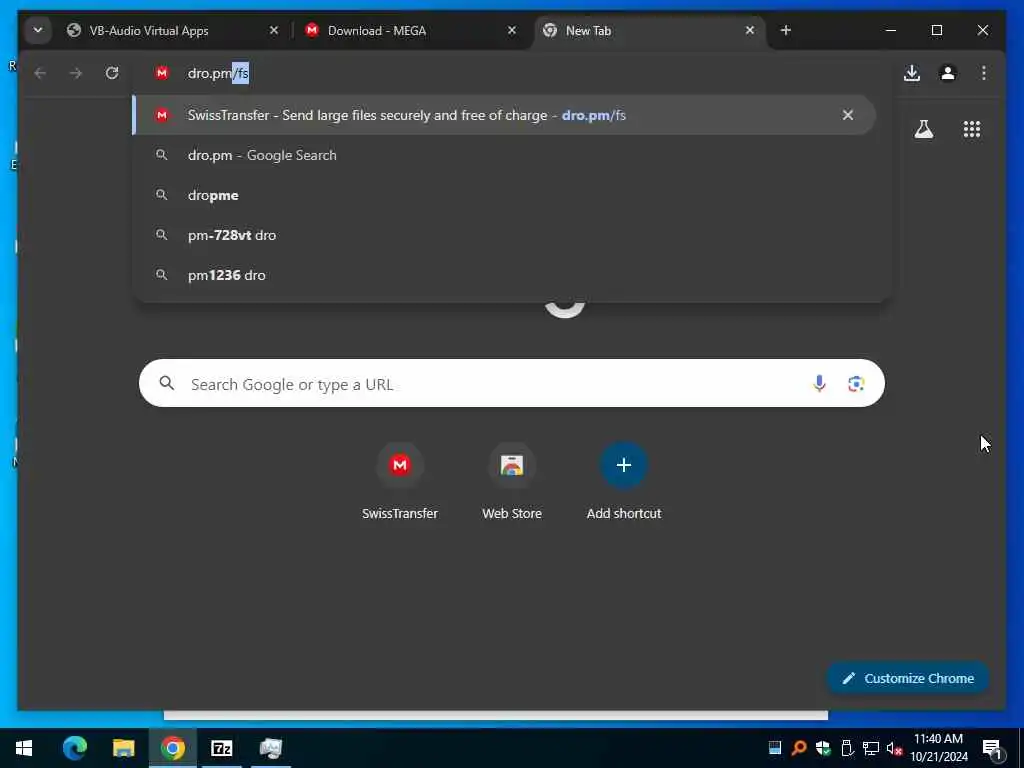Viewport: 1024px width, 768px height.
Task: Click the address bar containing dro.pm/fs
Action: 513,73
